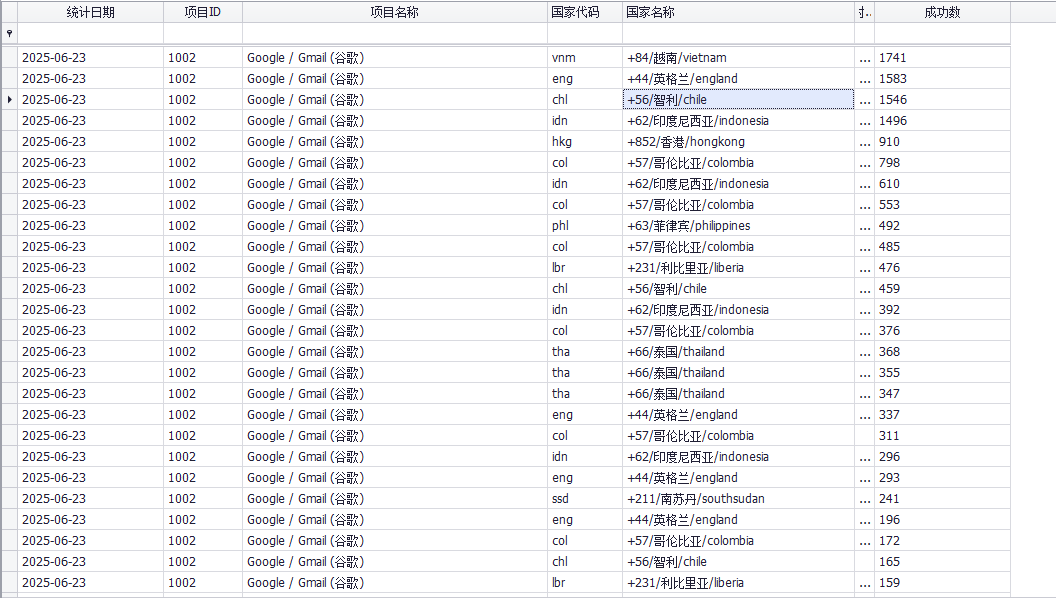Sort by the 项目名称 column header
Image resolution: width=1056 pixels, height=598 pixels.
pos(395,12)
